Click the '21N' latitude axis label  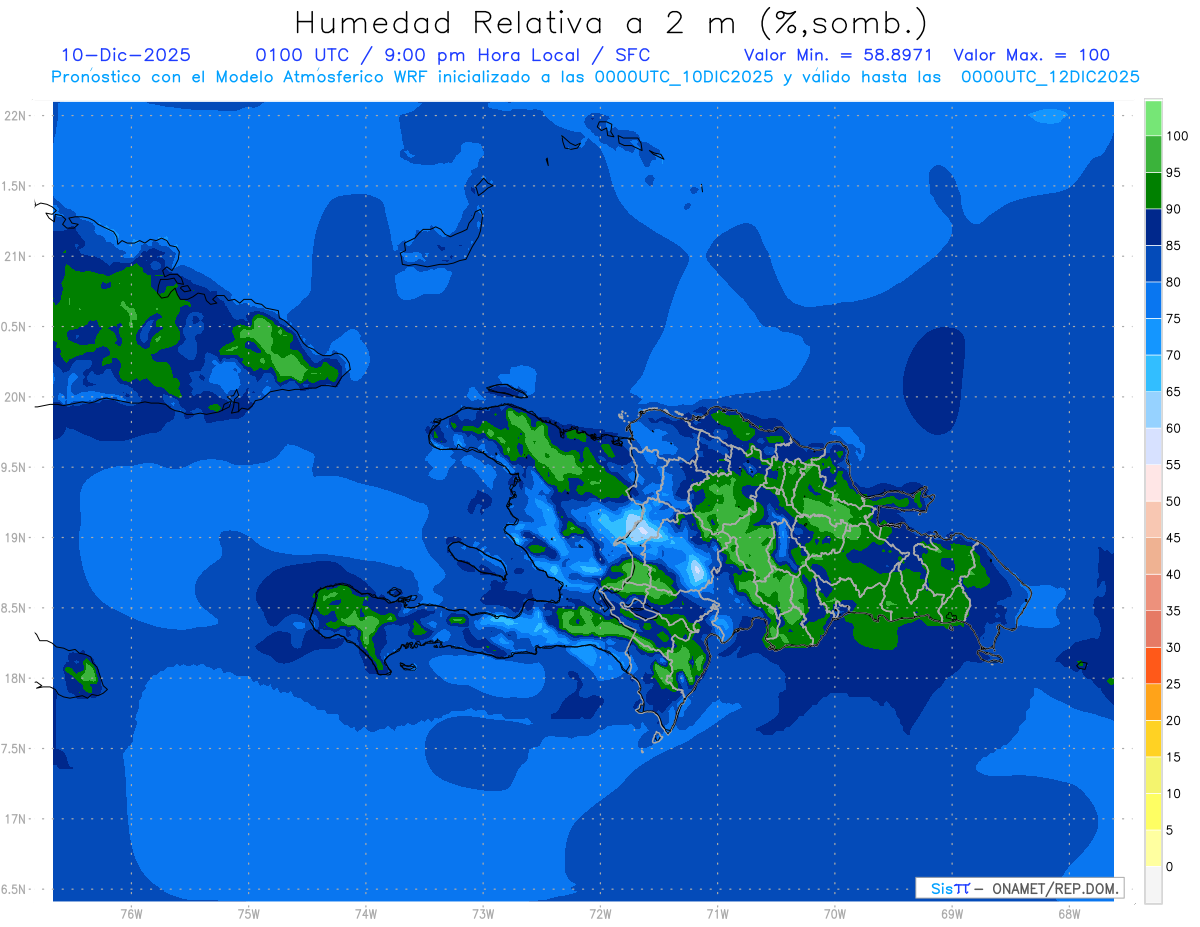pos(15,256)
